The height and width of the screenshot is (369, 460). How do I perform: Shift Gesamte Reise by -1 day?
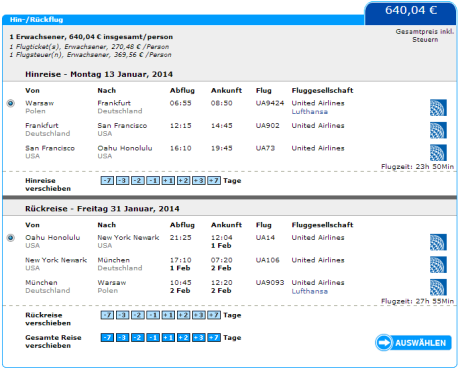pyautogui.click(x=153, y=338)
